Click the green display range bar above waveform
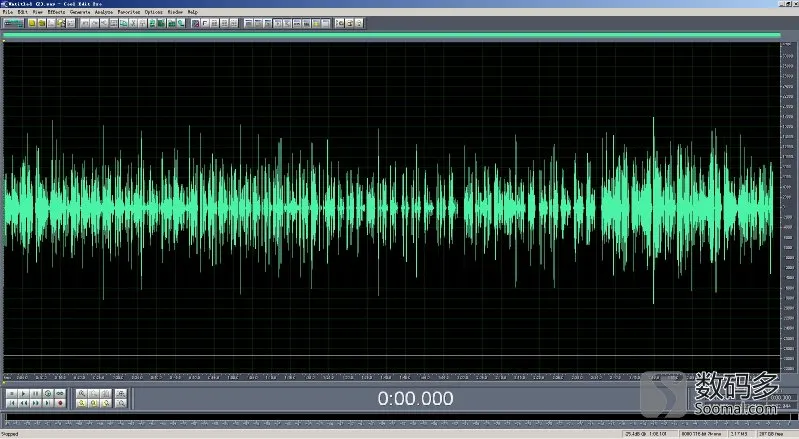Viewport: 799px width, 439px height. [391, 35]
